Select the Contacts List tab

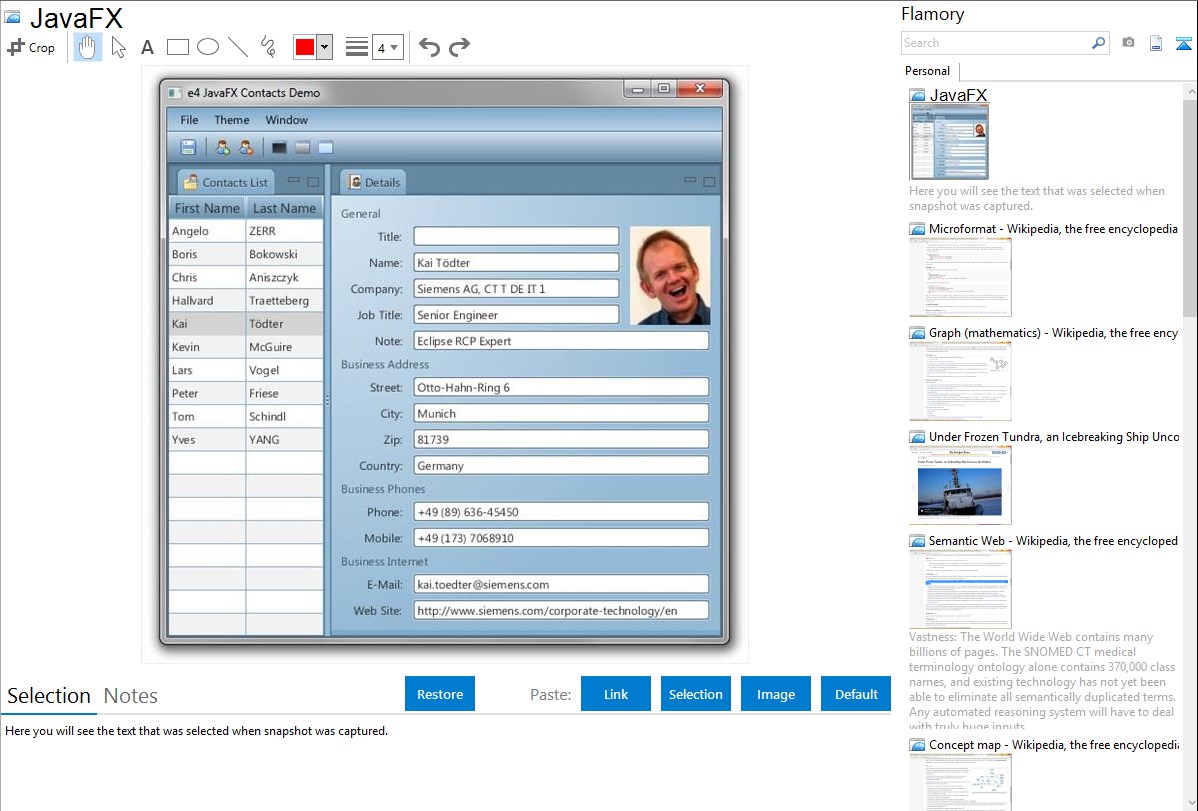click(225, 182)
